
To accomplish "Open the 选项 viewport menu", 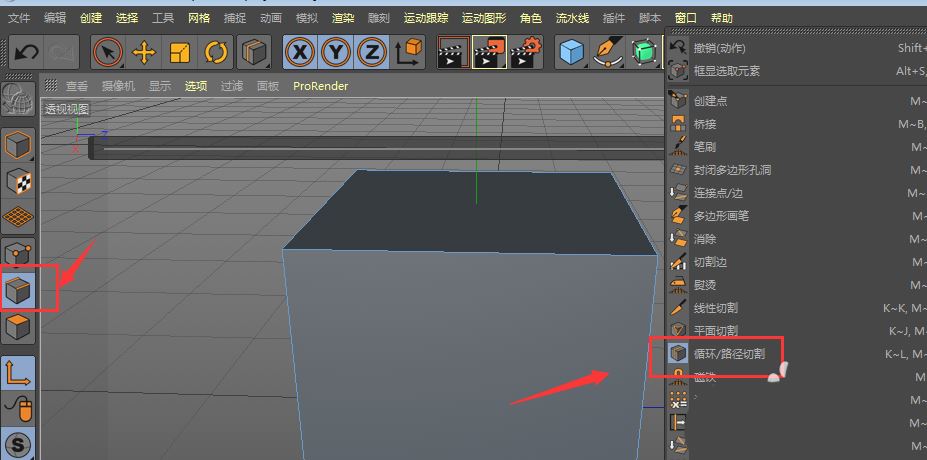I will pyautogui.click(x=195, y=86).
